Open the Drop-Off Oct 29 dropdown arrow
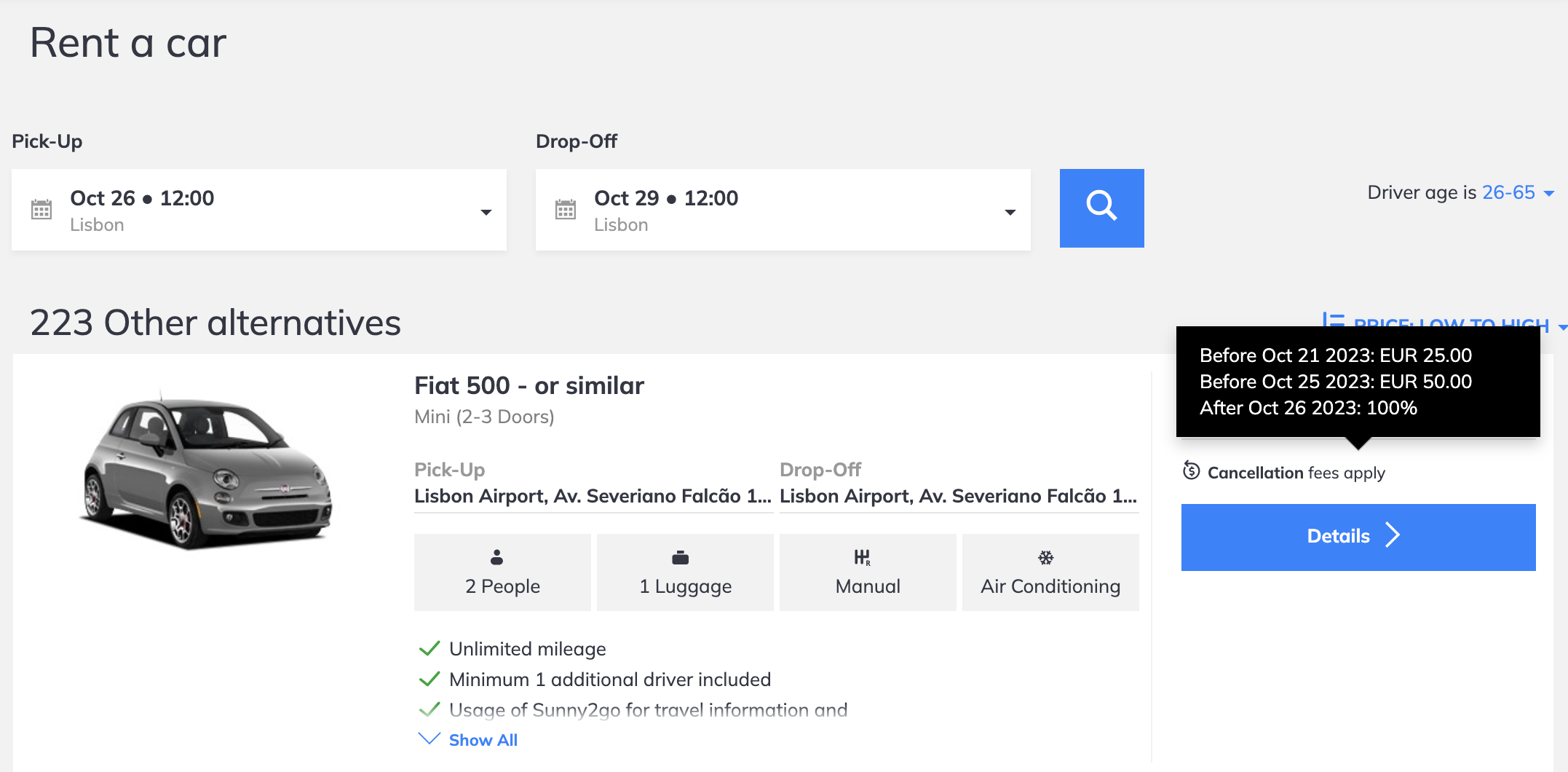1568x772 pixels. [x=1010, y=212]
